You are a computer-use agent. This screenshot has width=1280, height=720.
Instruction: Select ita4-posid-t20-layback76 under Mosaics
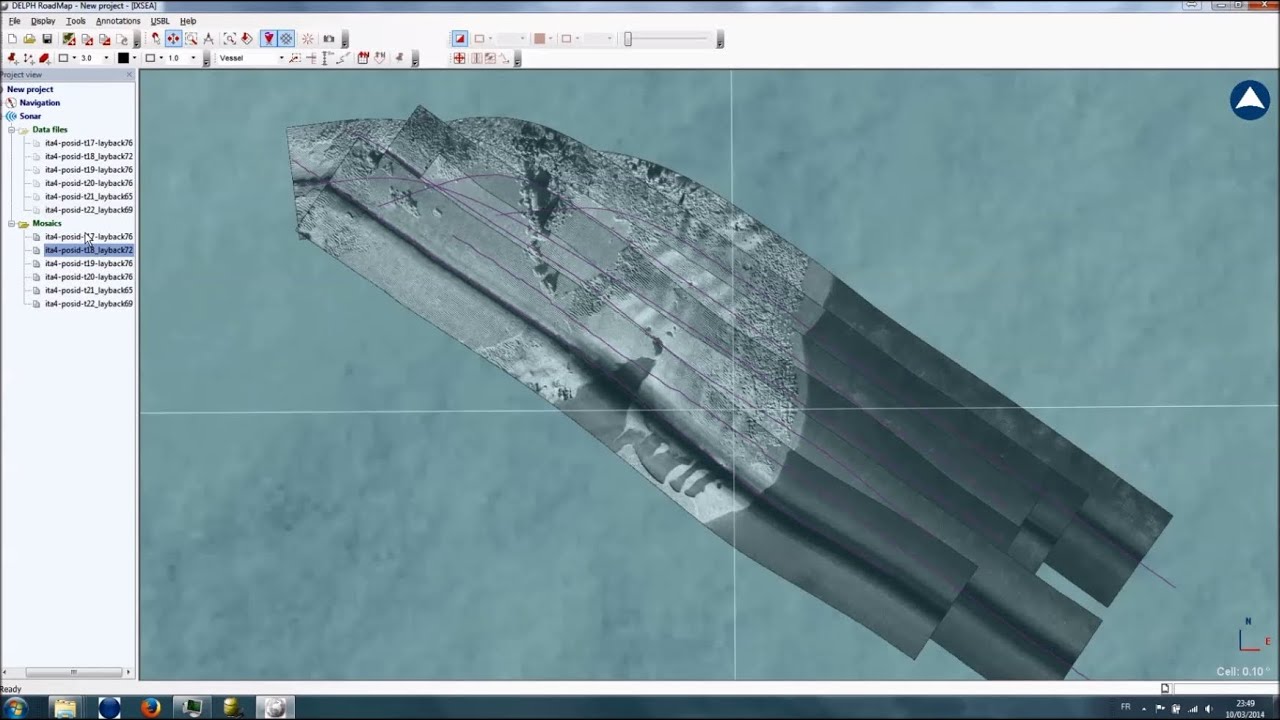[x=89, y=277]
